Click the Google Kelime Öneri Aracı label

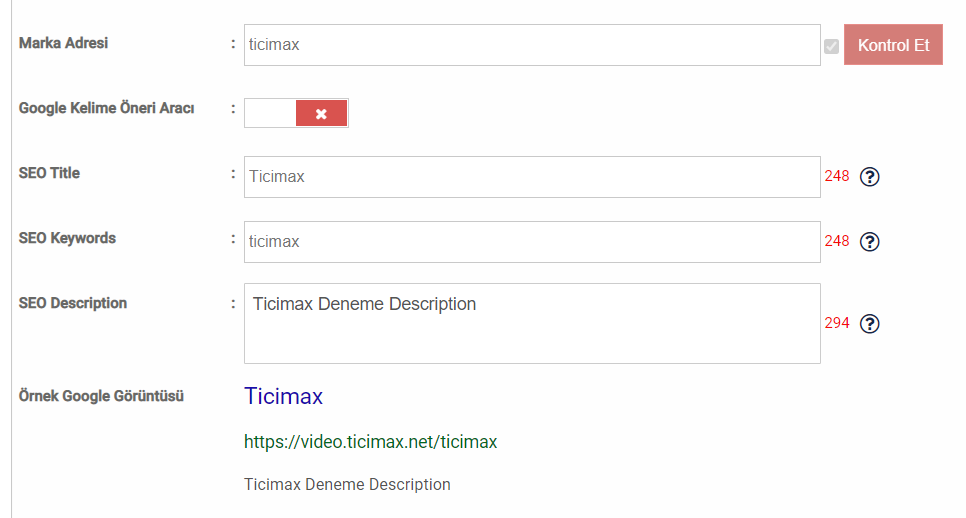point(106,108)
